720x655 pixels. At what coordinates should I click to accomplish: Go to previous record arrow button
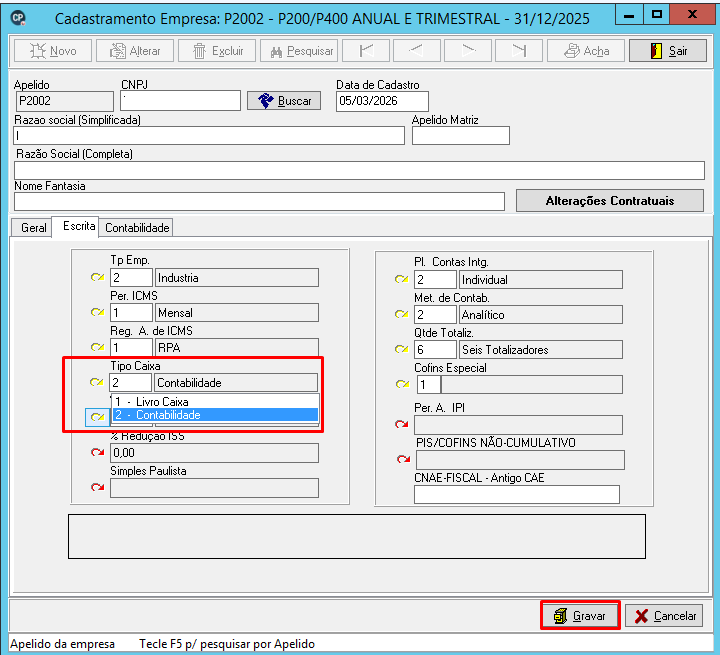pyautogui.click(x=417, y=51)
